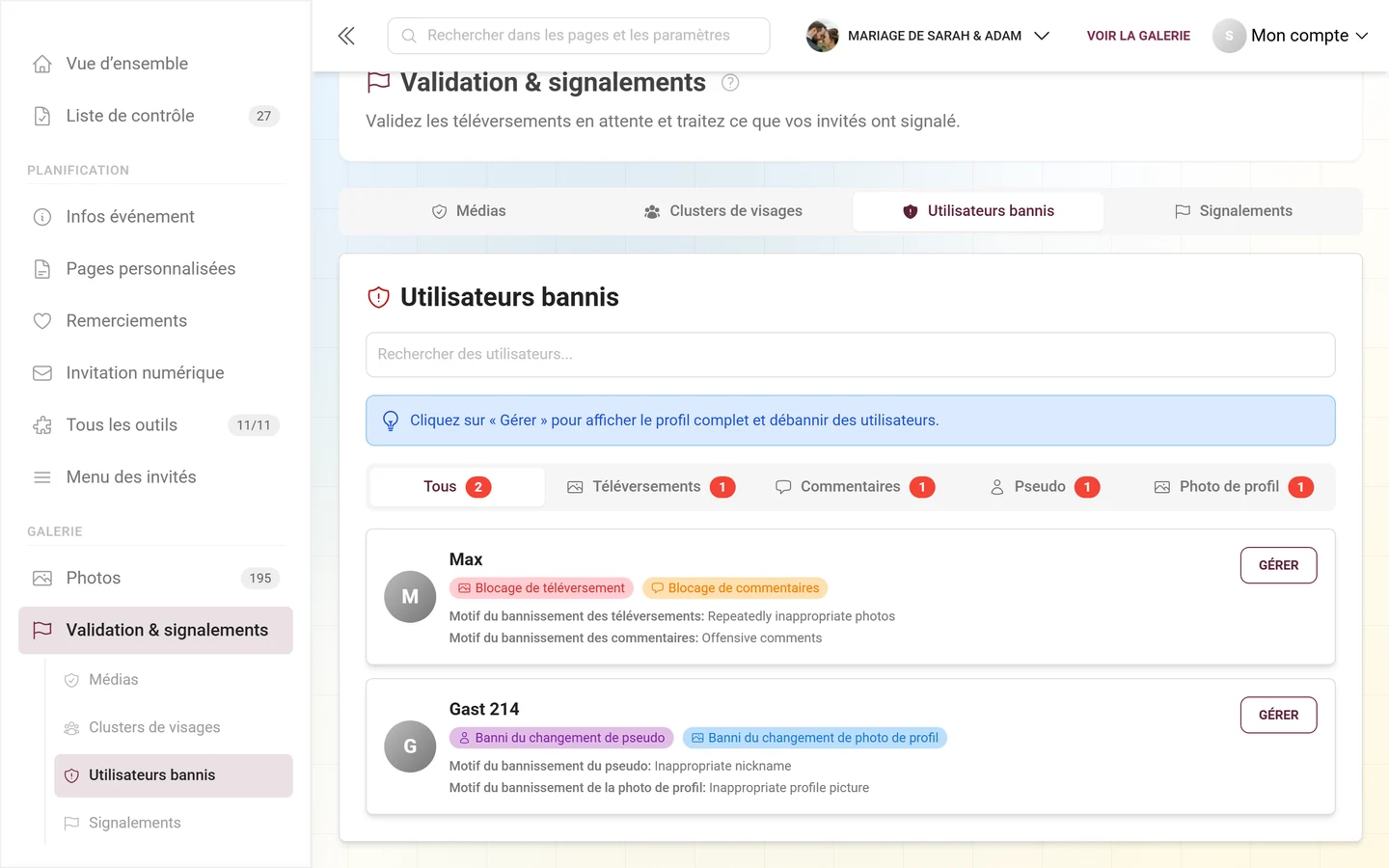Click the search magnifier icon
The width and height of the screenshot is (1389, 868).
(x=409, y=36)
